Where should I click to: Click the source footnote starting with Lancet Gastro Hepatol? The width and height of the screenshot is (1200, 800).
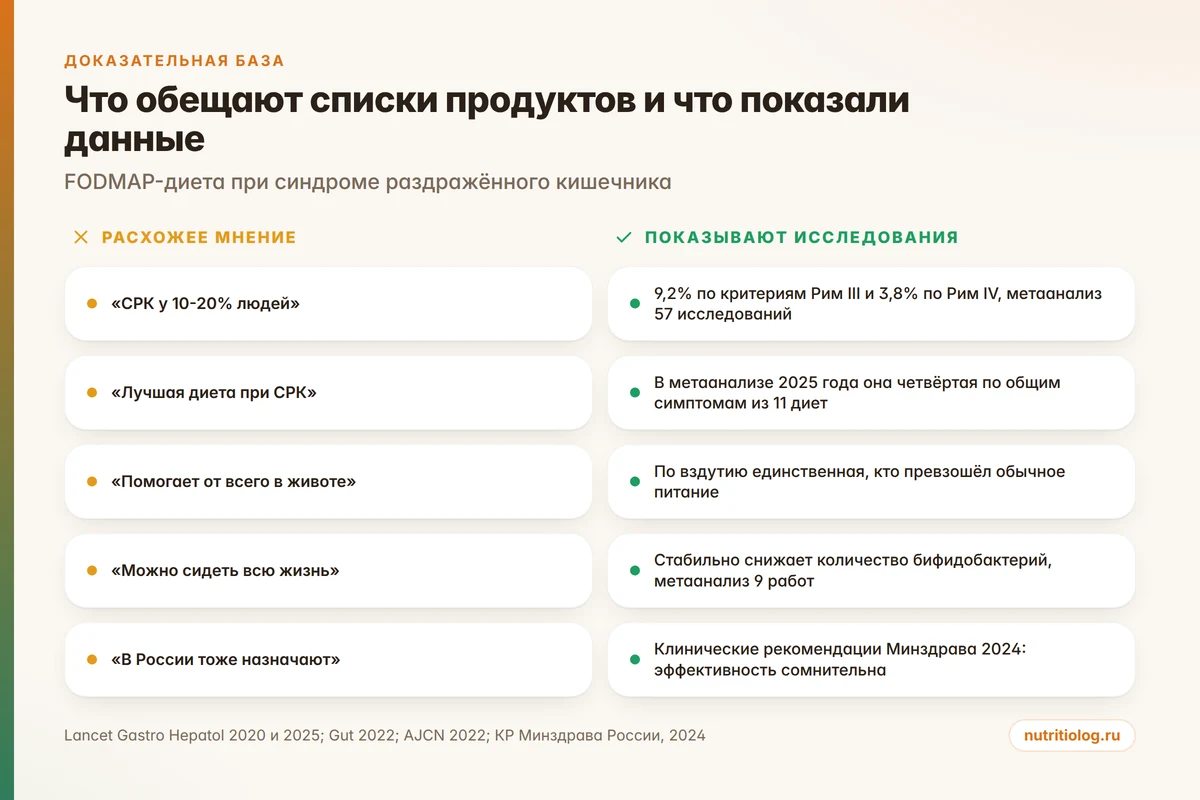(x=384, y=736)
